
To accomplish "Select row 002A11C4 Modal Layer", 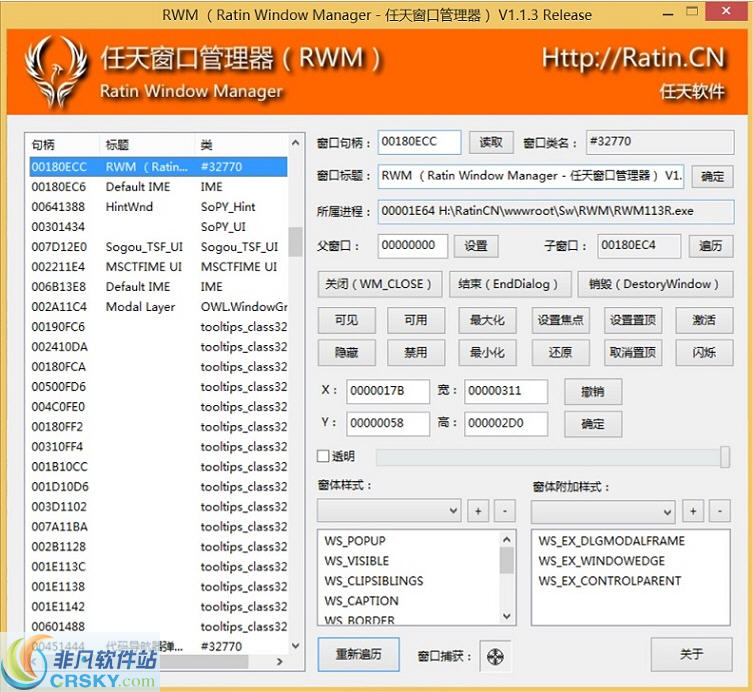I will coord(158,307).
